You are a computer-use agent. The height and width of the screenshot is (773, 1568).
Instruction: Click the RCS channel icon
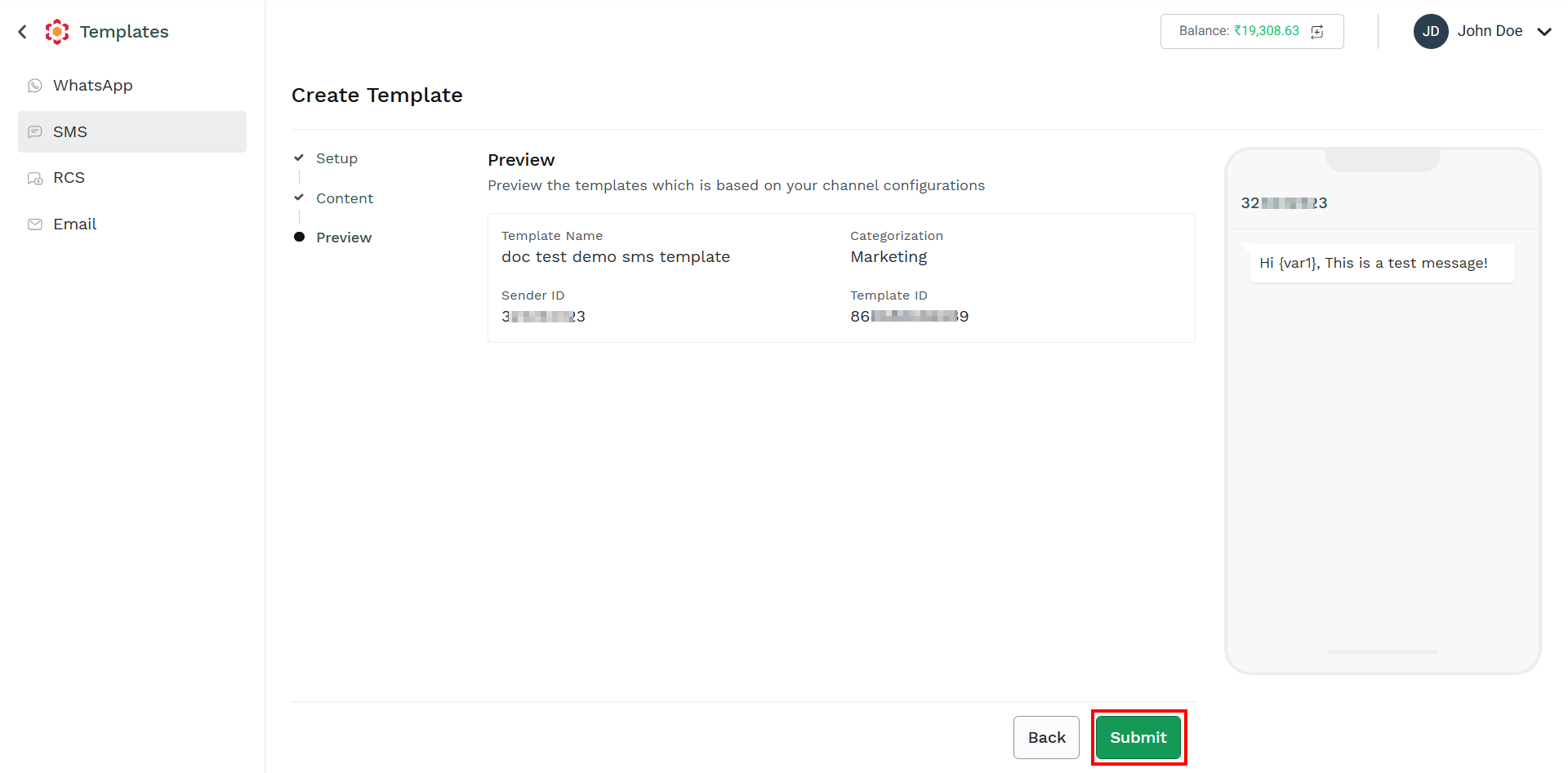(35, 178)
